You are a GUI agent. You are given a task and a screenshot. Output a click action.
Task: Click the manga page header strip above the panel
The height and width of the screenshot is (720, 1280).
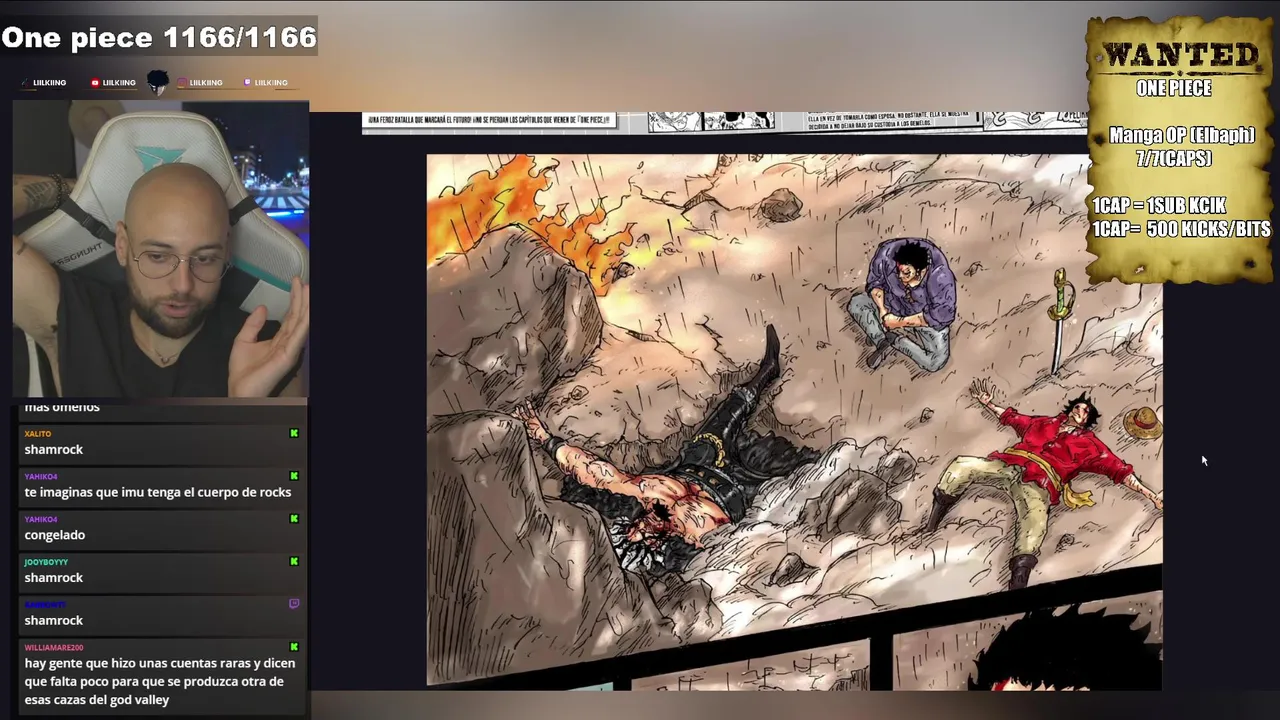coord(724,121)
